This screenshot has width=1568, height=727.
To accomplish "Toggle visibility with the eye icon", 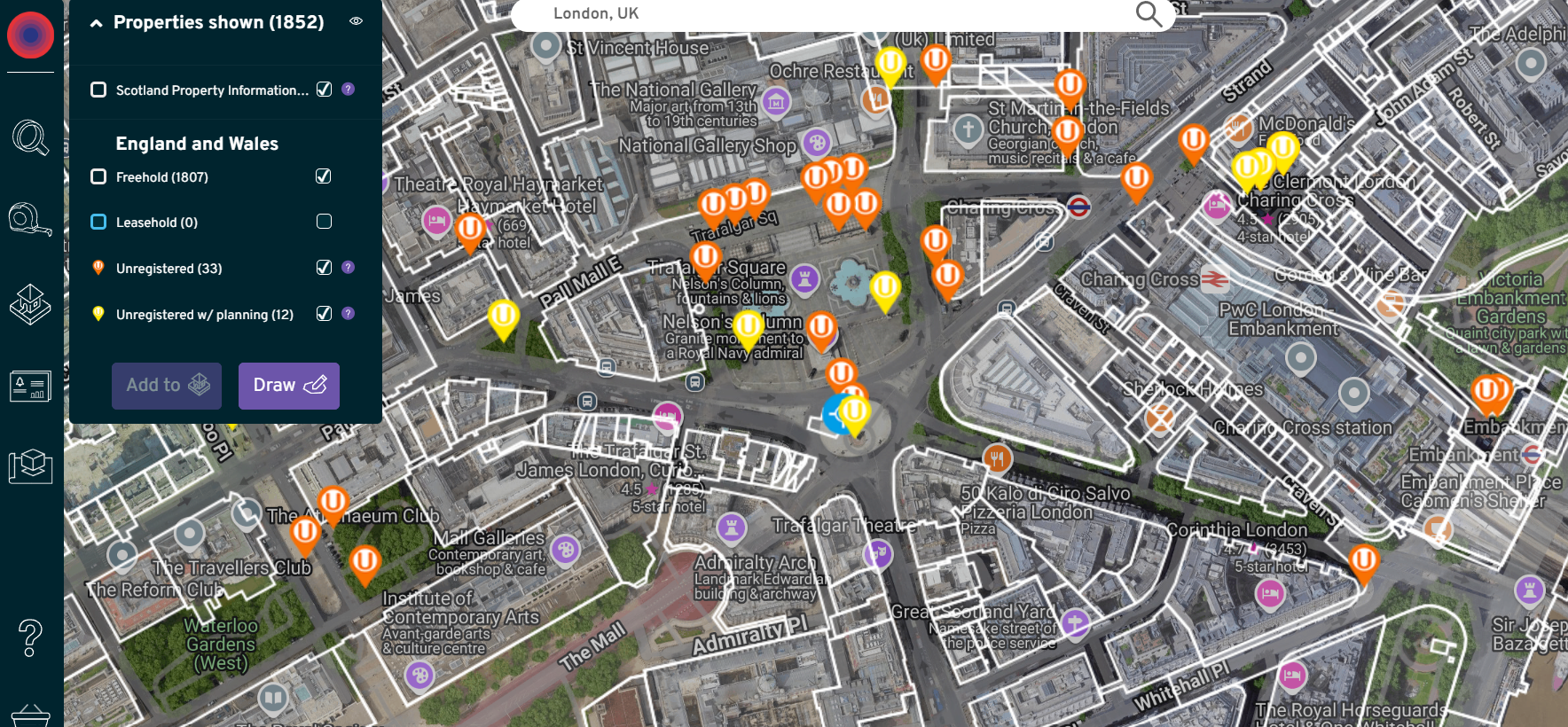I will pyautogui.click(x=357, y=21).
